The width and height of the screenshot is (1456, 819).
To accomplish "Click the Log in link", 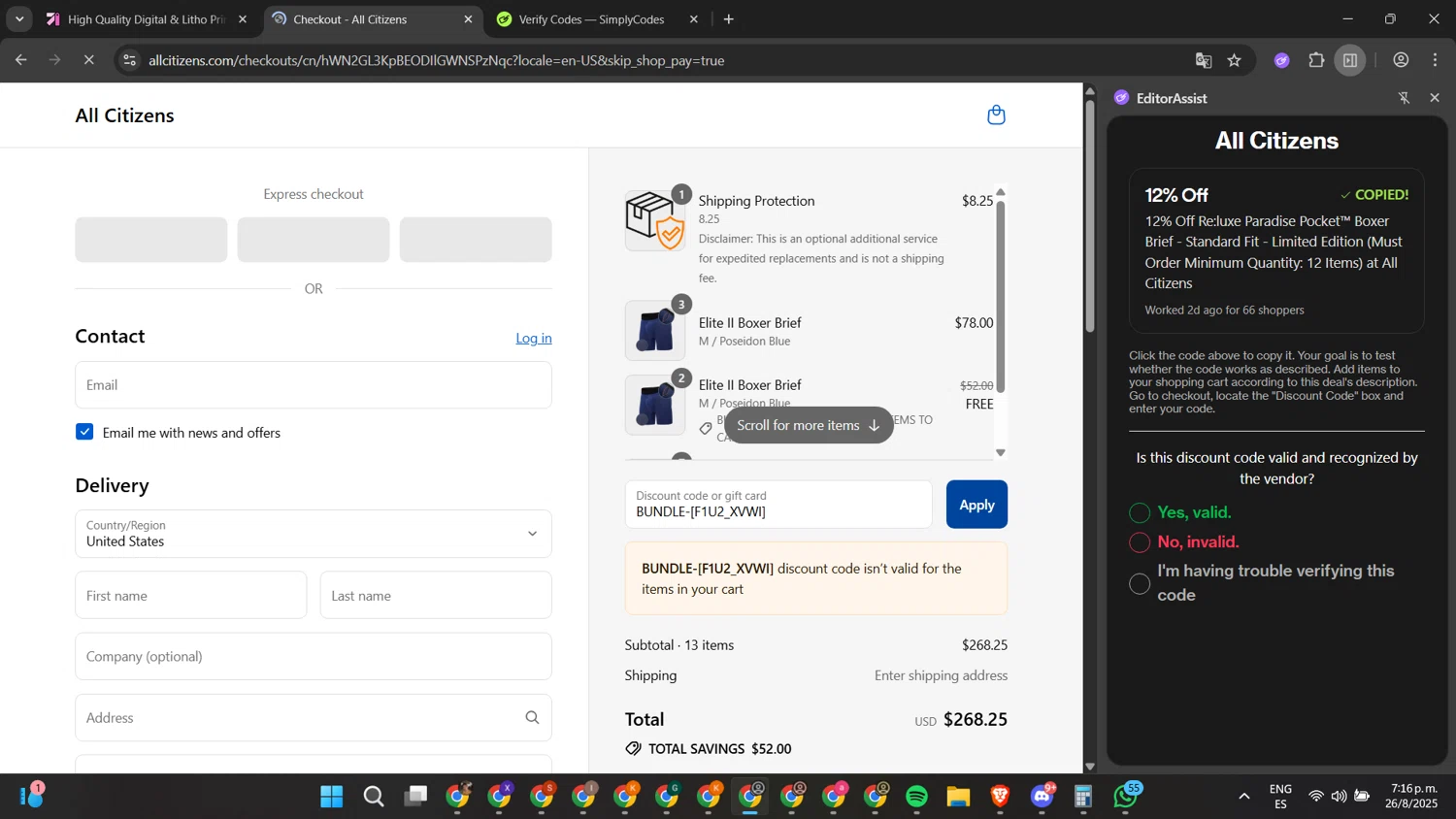I will 534,338.
